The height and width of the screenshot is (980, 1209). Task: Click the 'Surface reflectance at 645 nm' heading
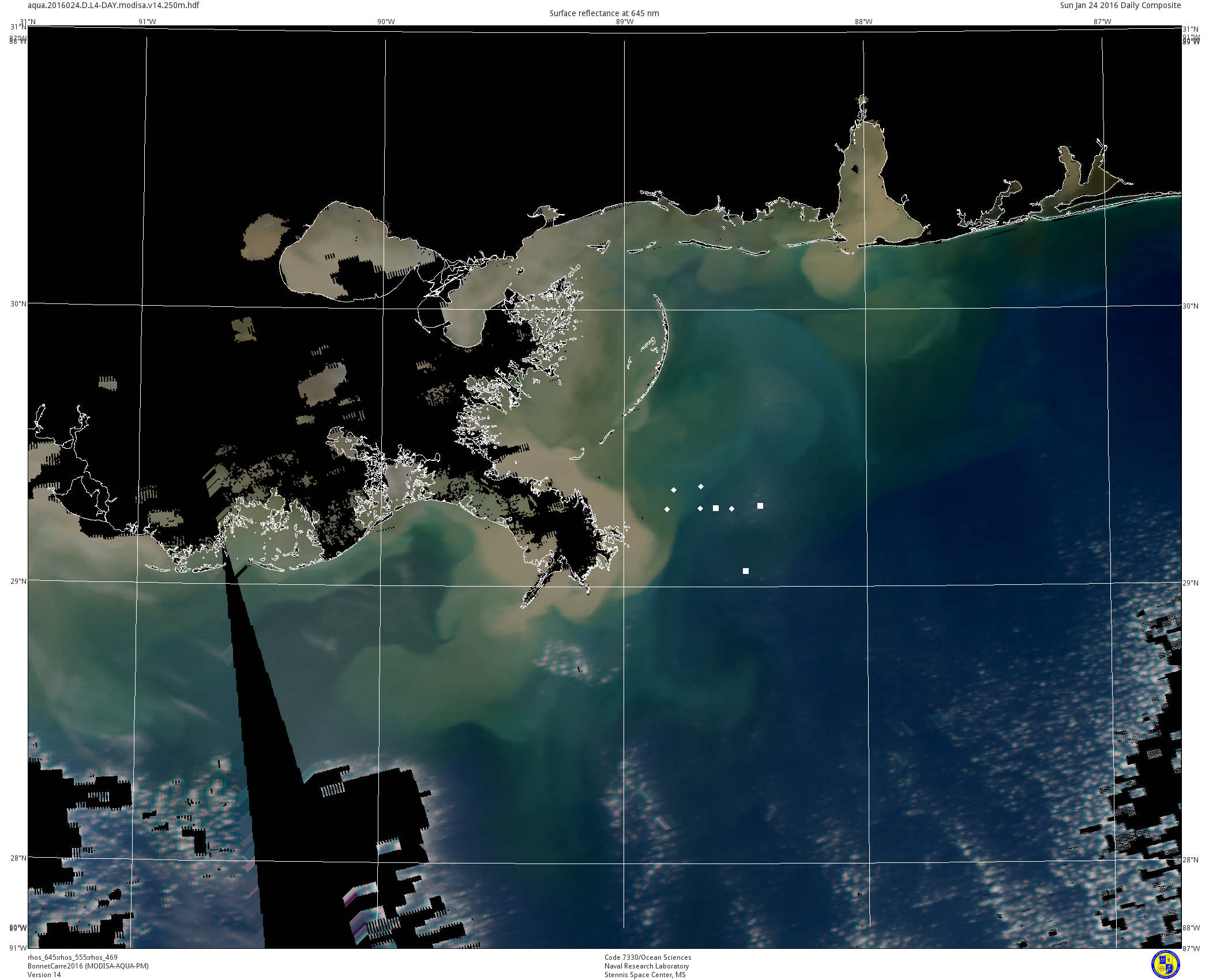604,13
